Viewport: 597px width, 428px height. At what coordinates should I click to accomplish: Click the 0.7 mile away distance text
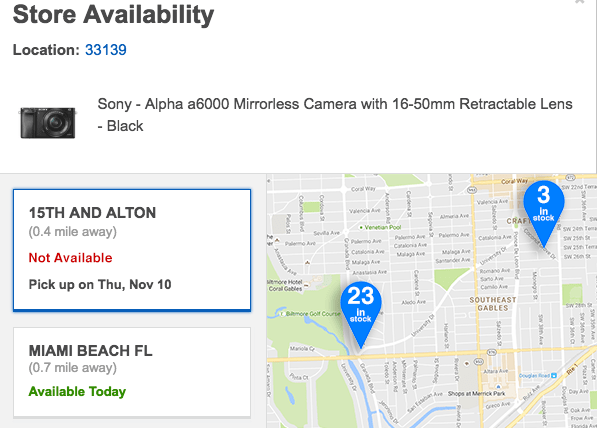[x=73, y=367]
